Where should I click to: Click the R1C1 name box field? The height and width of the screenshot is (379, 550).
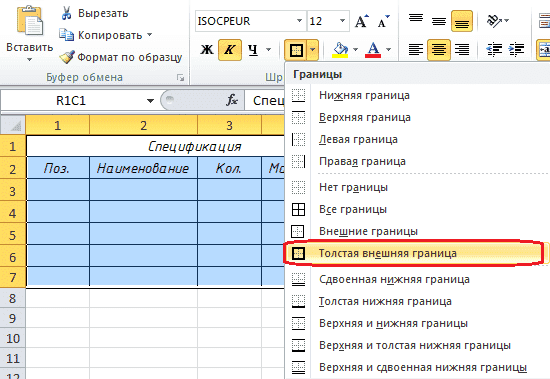[71, 101]
